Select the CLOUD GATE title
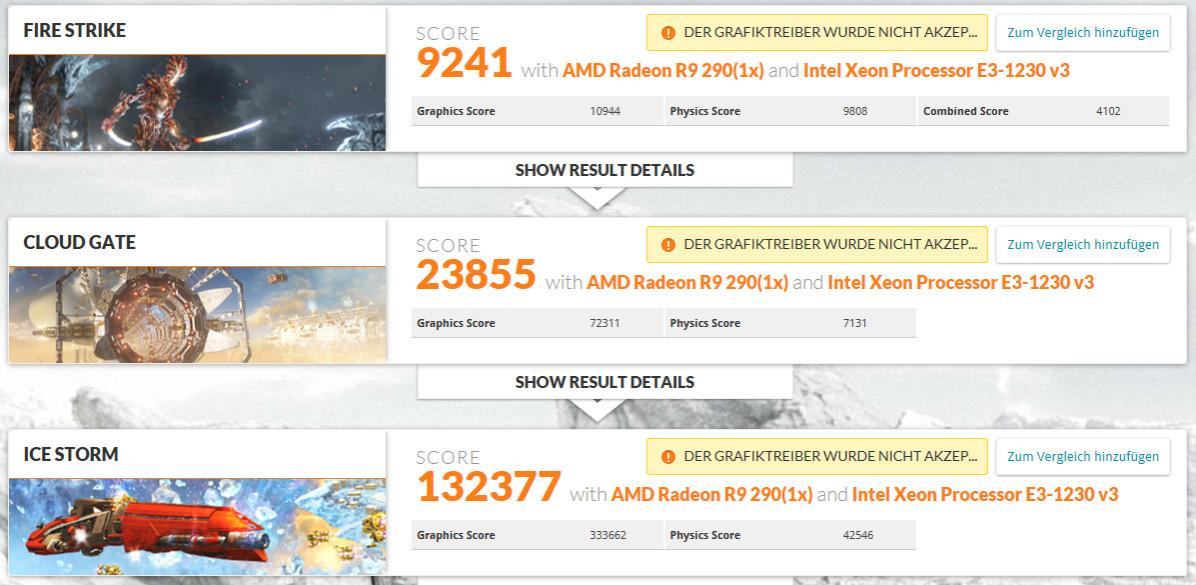Viewport: 1196px width, 585px height. tap(79, 243)
